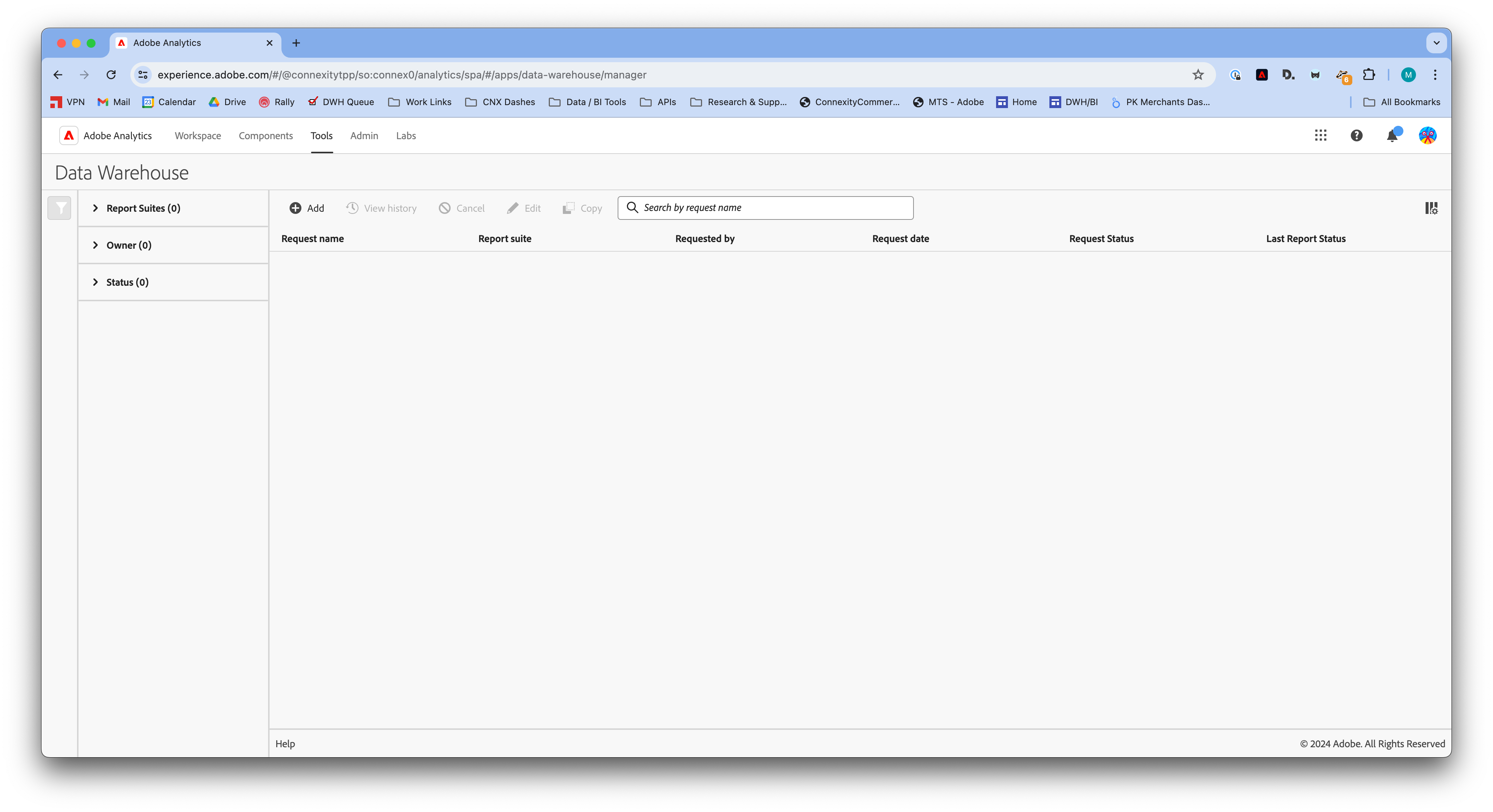The width and height of the screenshot is (1493, 812).
Task: Open the Workspace tab
Action: coord(198,135)
